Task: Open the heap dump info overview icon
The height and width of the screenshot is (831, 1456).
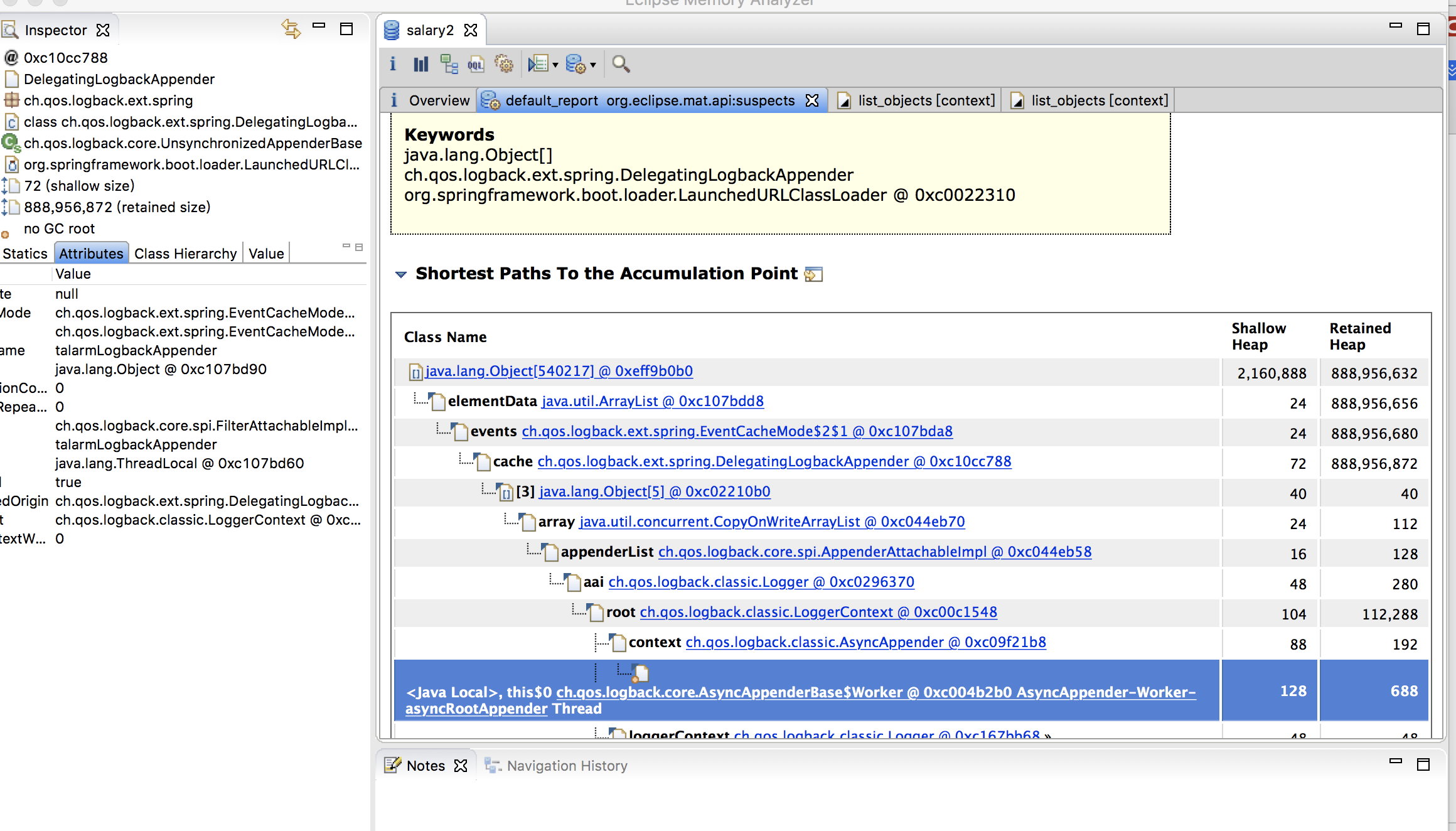Action: [x=393, y=63]
